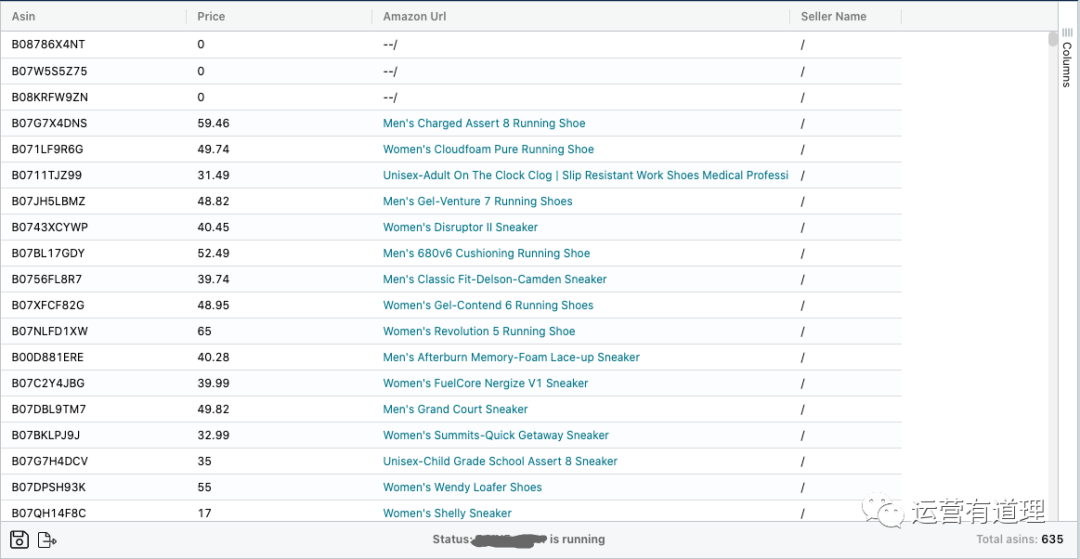The height and width of the screenshot is (559, 1080).
Task: Click the Seller Name column header
Action: pos(833,16)
